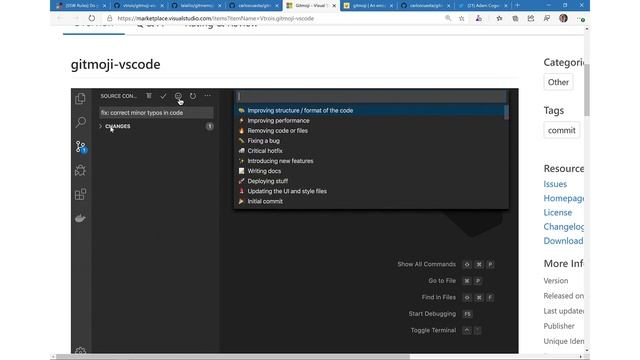Select the Source Control branch icon
Viewport: 640px width, 360px height.
(81, 147)
